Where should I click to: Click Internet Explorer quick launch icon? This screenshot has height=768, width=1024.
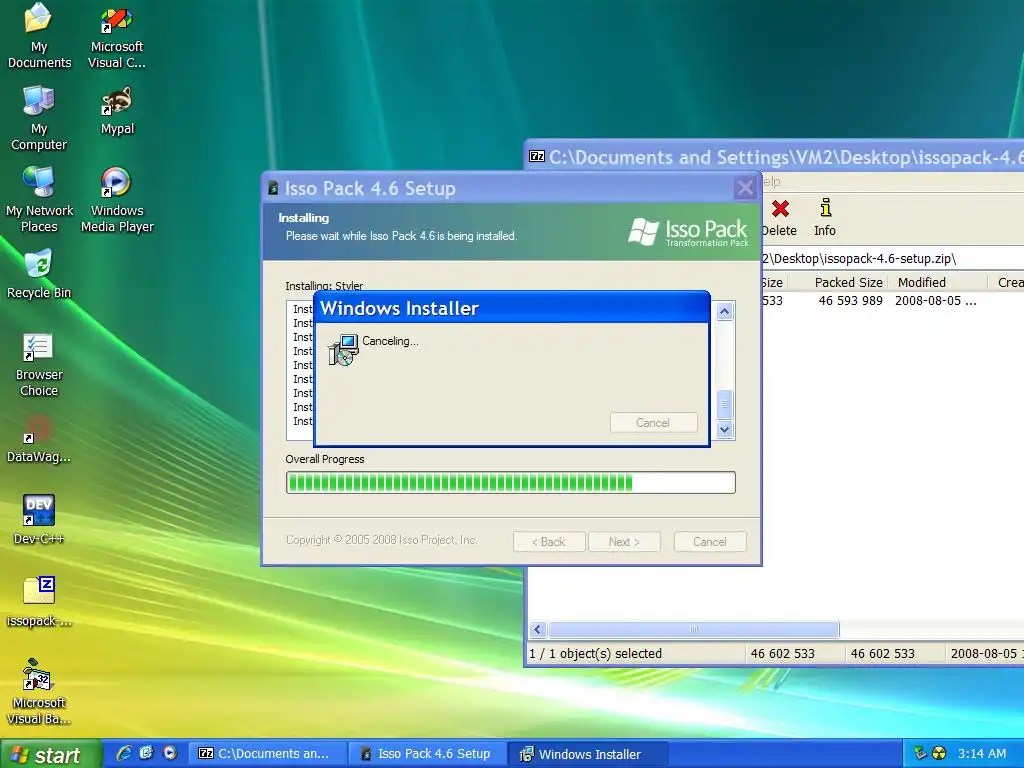coord(123,753)
